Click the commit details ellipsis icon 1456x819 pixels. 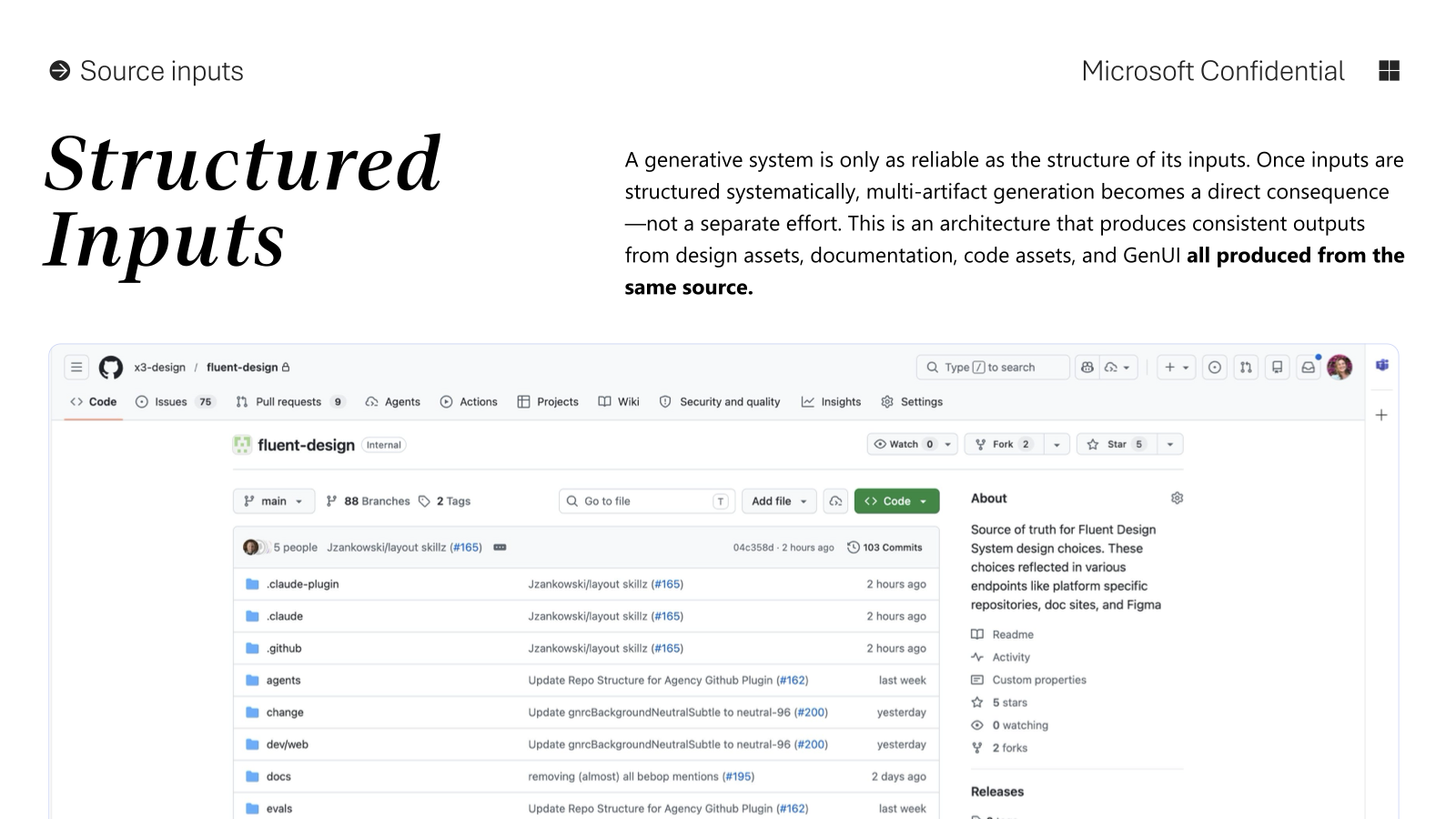pos(500,547)
